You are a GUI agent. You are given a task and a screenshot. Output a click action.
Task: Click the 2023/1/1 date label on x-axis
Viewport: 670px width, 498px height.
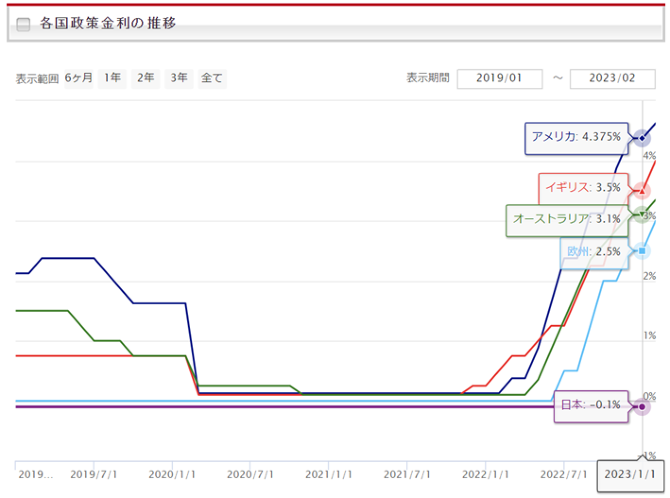point(630,474)
